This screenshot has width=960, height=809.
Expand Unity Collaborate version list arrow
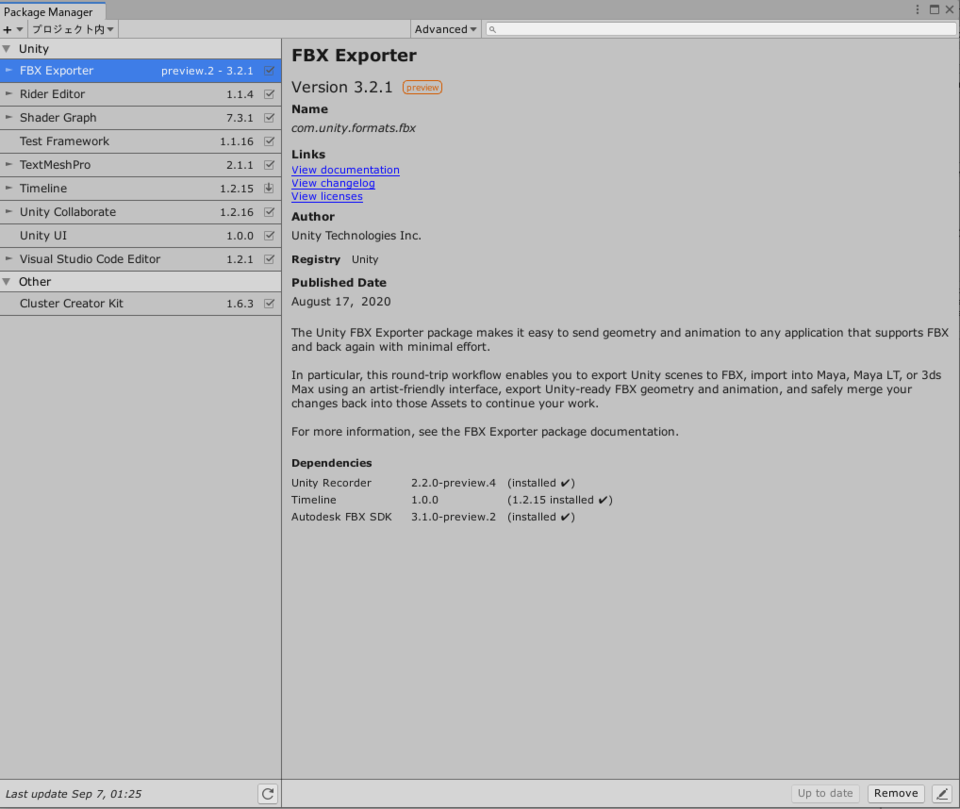(9, 211)
